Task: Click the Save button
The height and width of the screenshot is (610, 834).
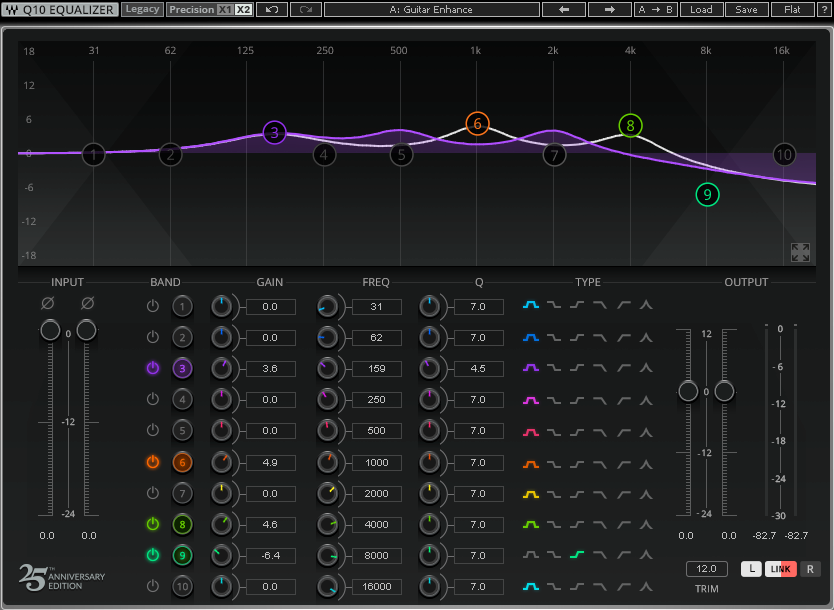Action: click(746, 10)
